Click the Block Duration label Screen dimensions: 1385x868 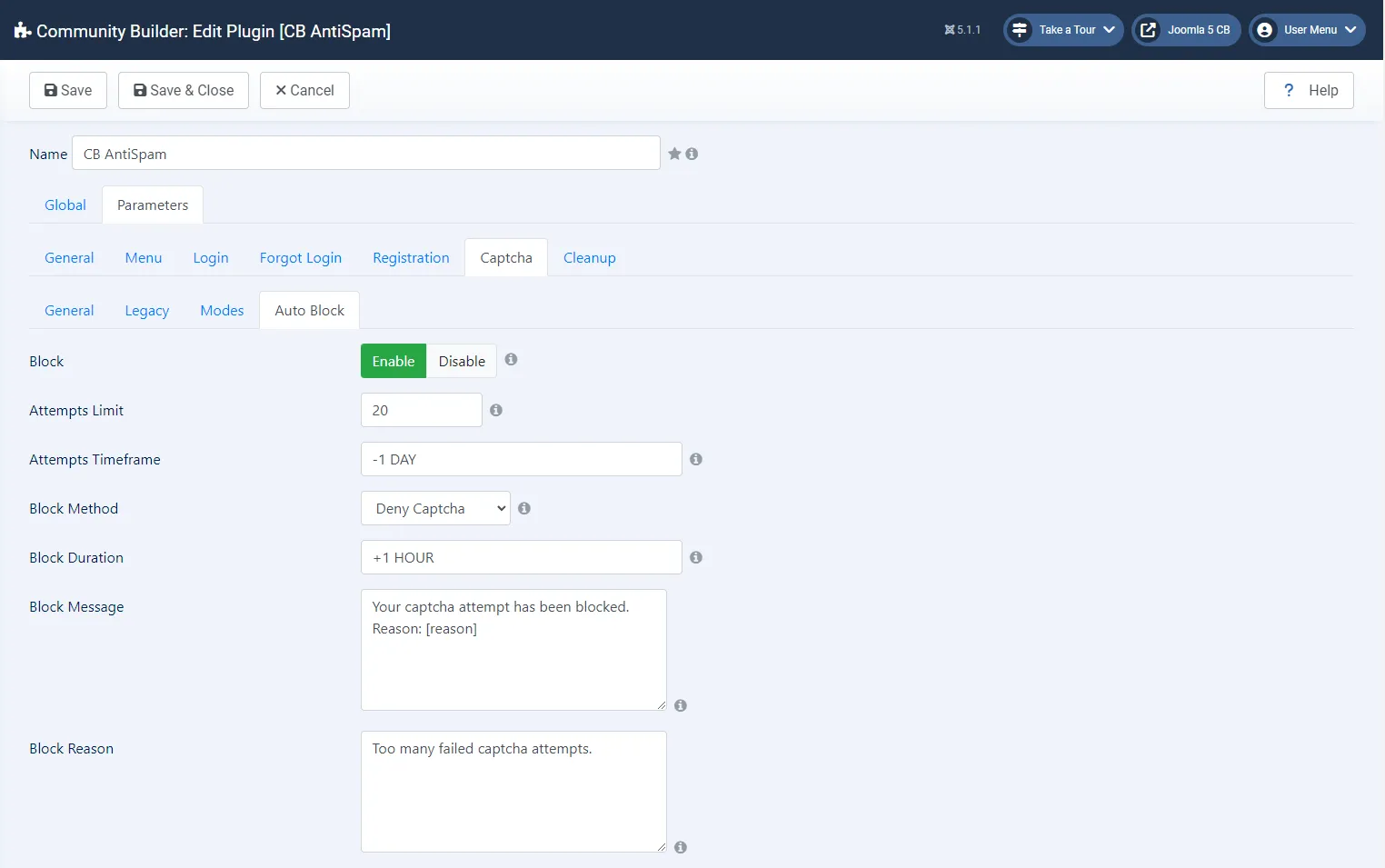(76, 558)
